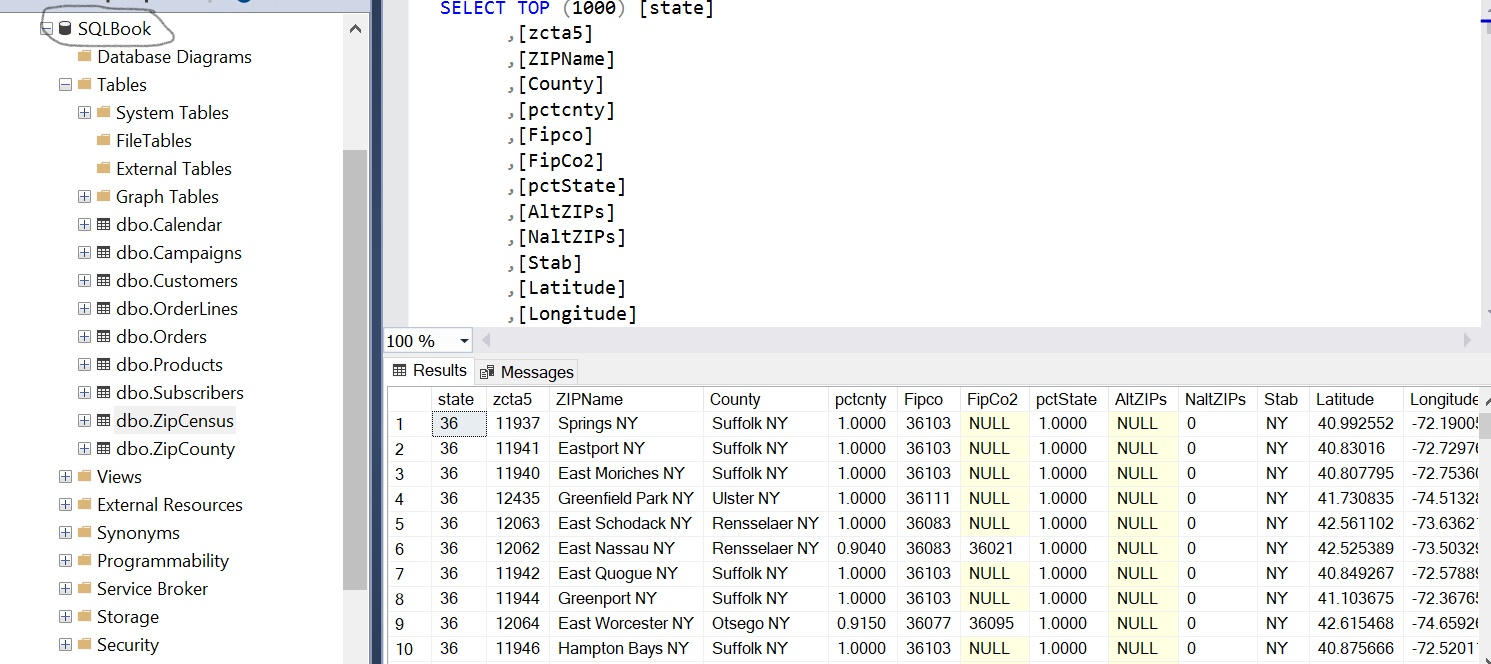Screen dimensions: 1491x664
Task: Select the Programmability folder
Action: tap(162, 561)
